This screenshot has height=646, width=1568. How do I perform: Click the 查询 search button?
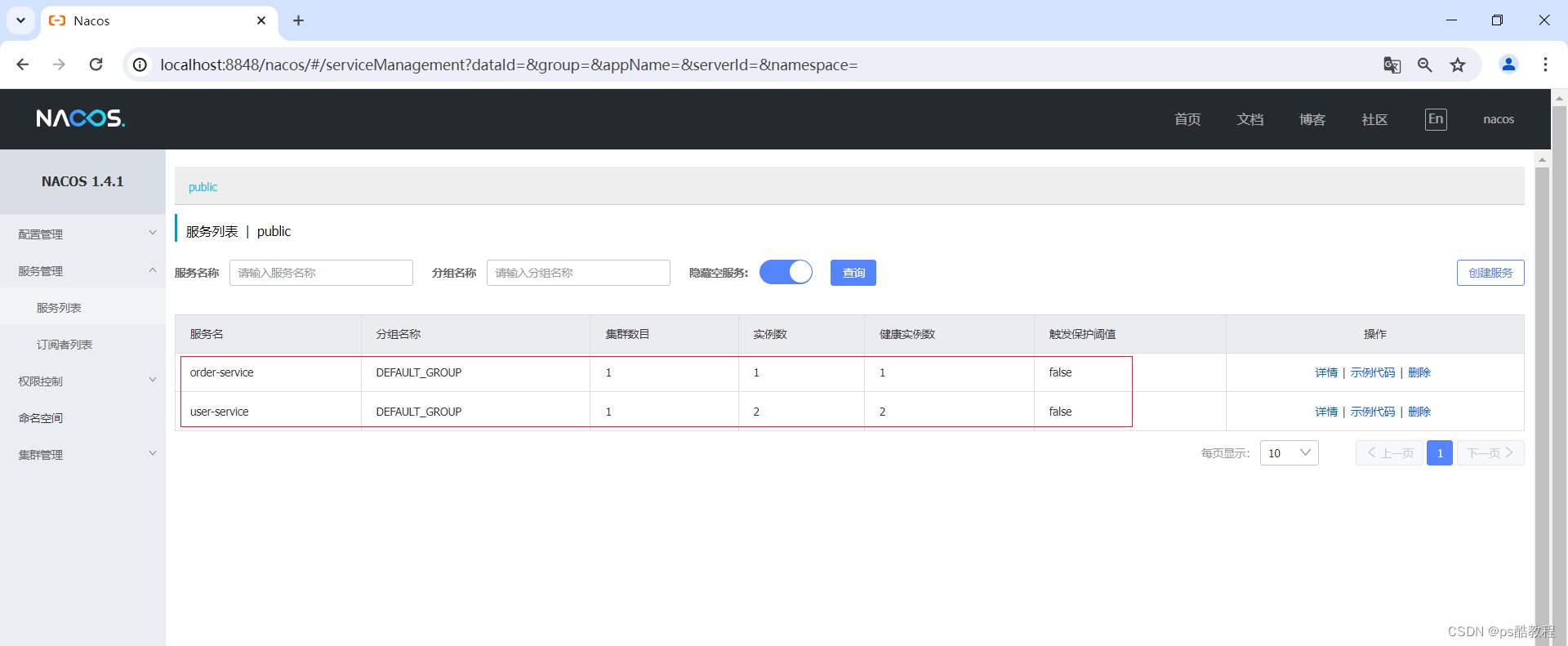point(853,273)
